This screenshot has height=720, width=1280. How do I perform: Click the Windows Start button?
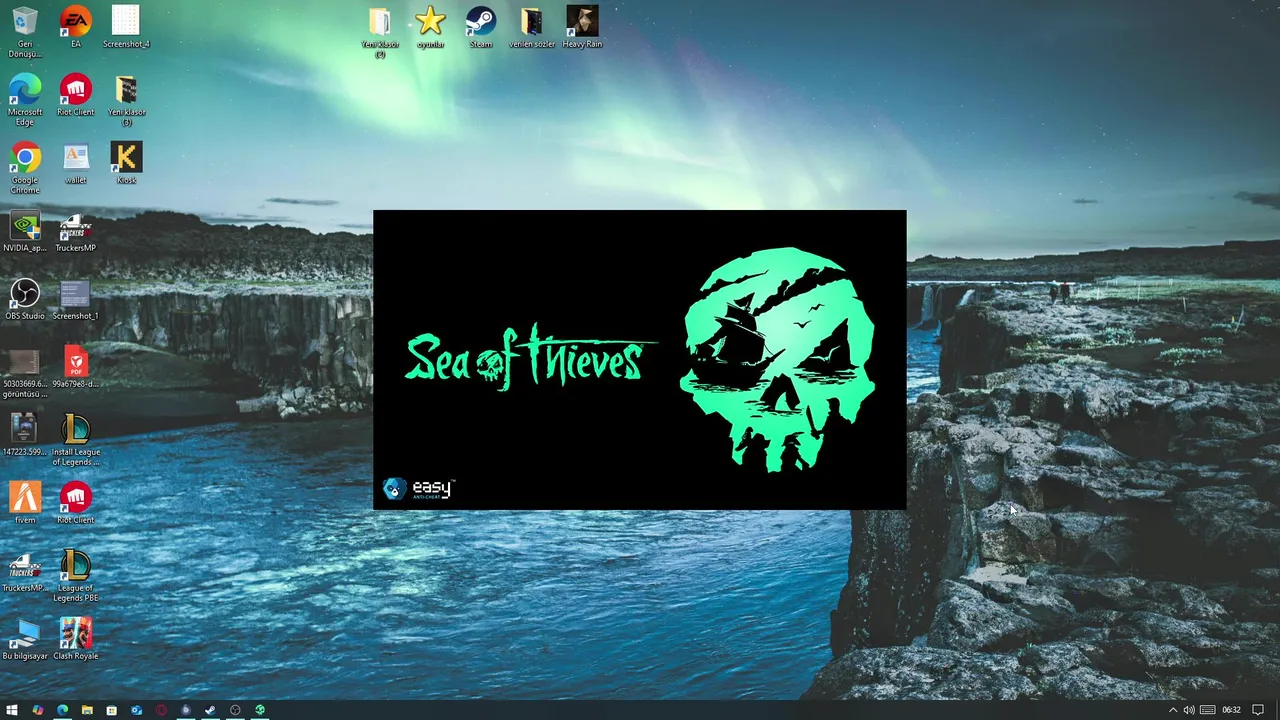coord(12,710)
